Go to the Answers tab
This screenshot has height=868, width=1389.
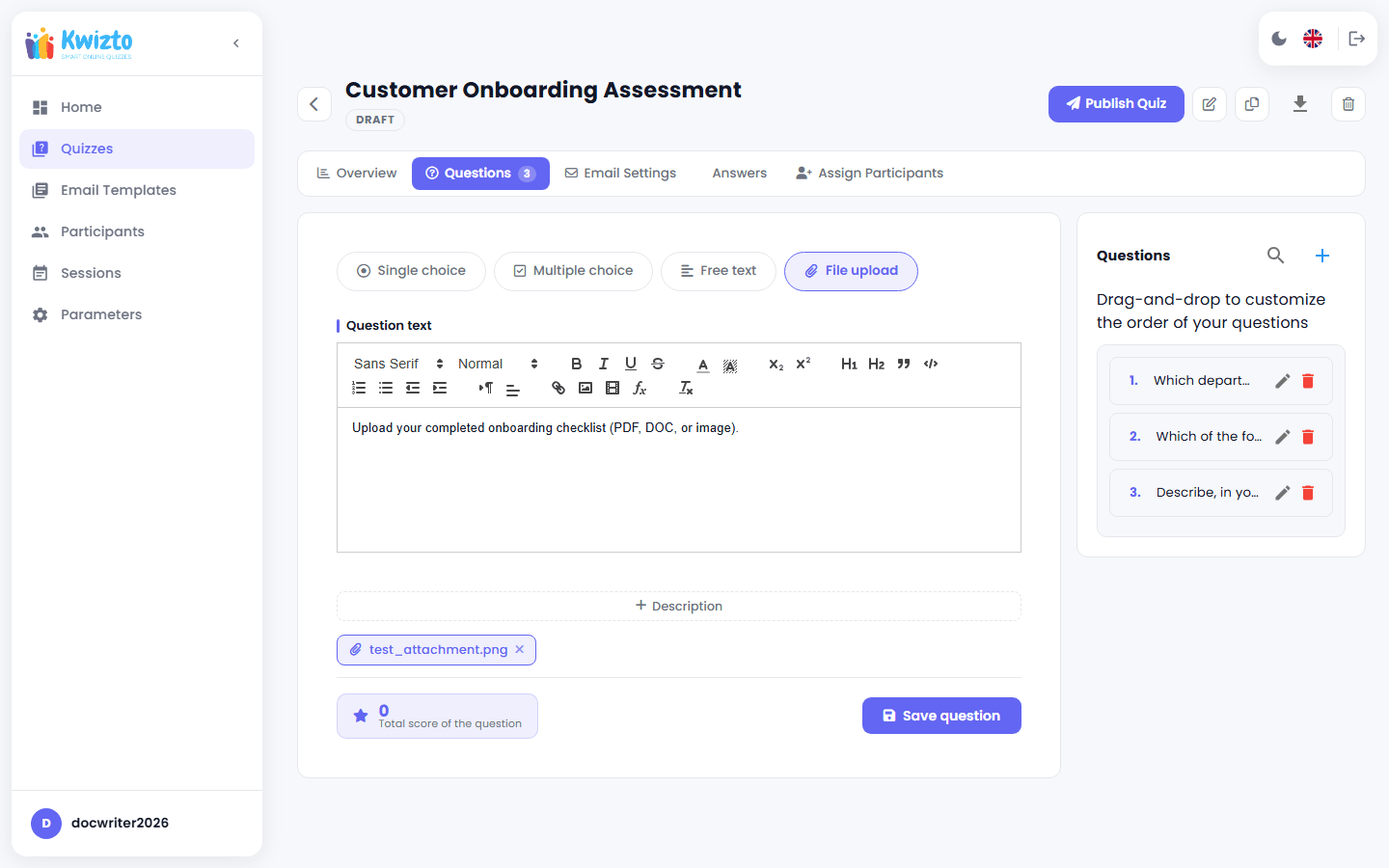click(x=740, y=174)
